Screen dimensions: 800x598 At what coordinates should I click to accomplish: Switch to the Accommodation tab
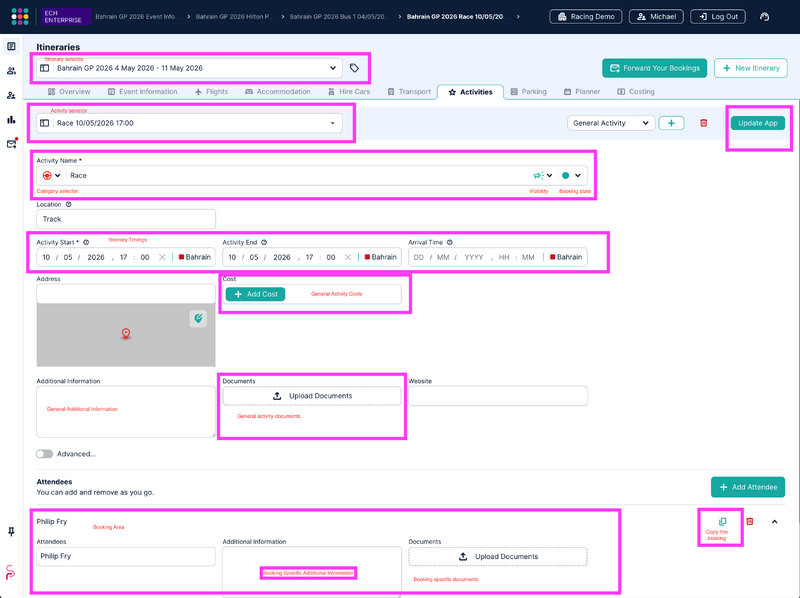[278, 92]
